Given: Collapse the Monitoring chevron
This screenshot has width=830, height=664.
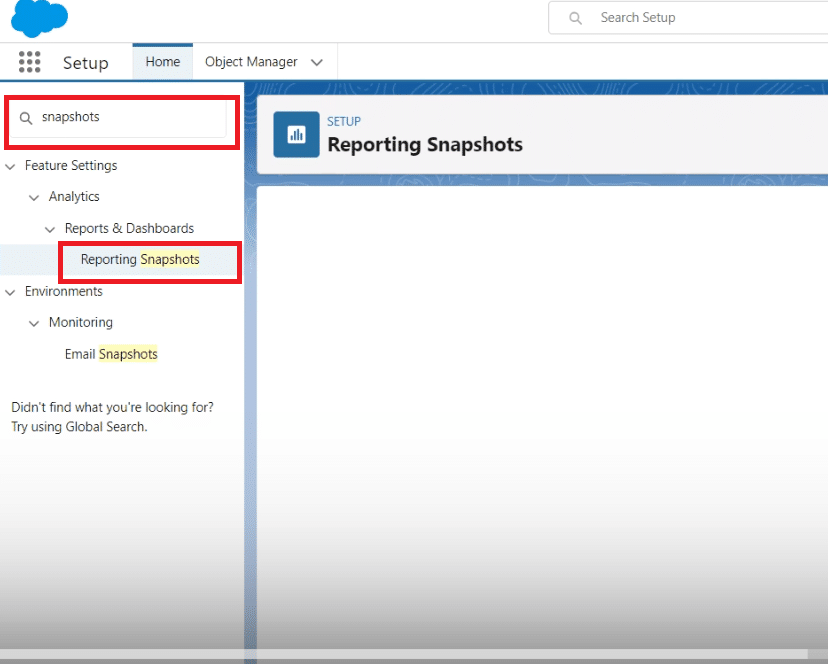Looking at the screenshot, I should (34, 323).
